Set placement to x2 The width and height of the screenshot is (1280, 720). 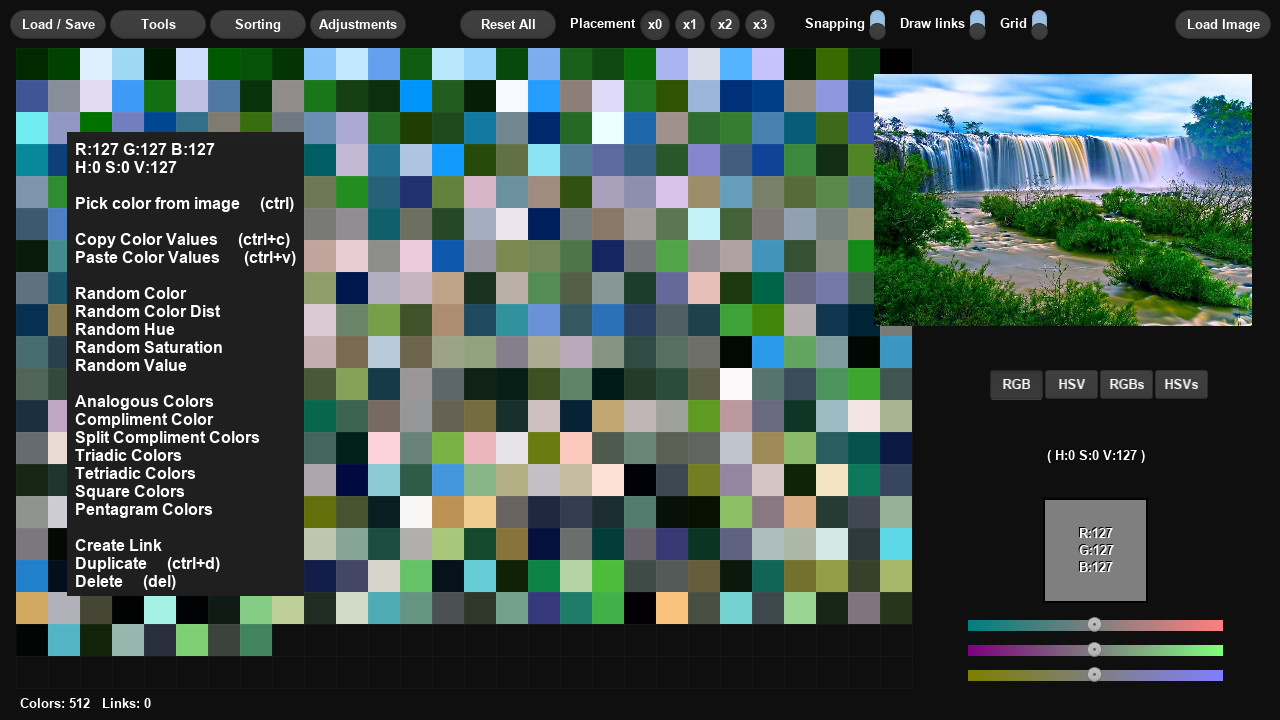[725, 24]
